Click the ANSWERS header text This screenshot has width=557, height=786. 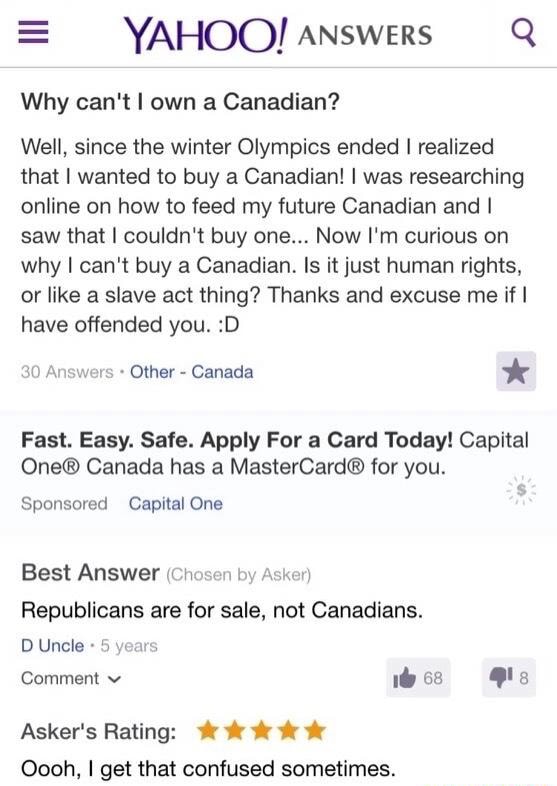coord(365,36)
